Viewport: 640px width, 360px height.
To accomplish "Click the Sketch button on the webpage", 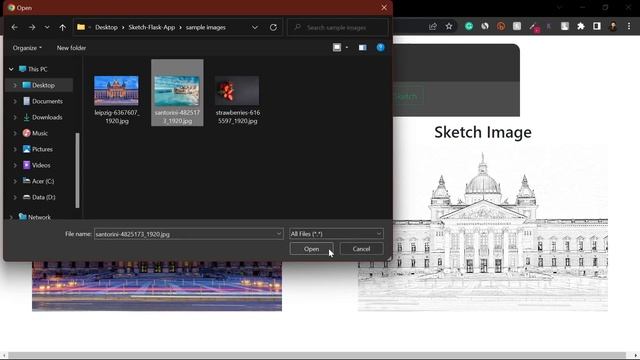I will [x=408, y=96].
